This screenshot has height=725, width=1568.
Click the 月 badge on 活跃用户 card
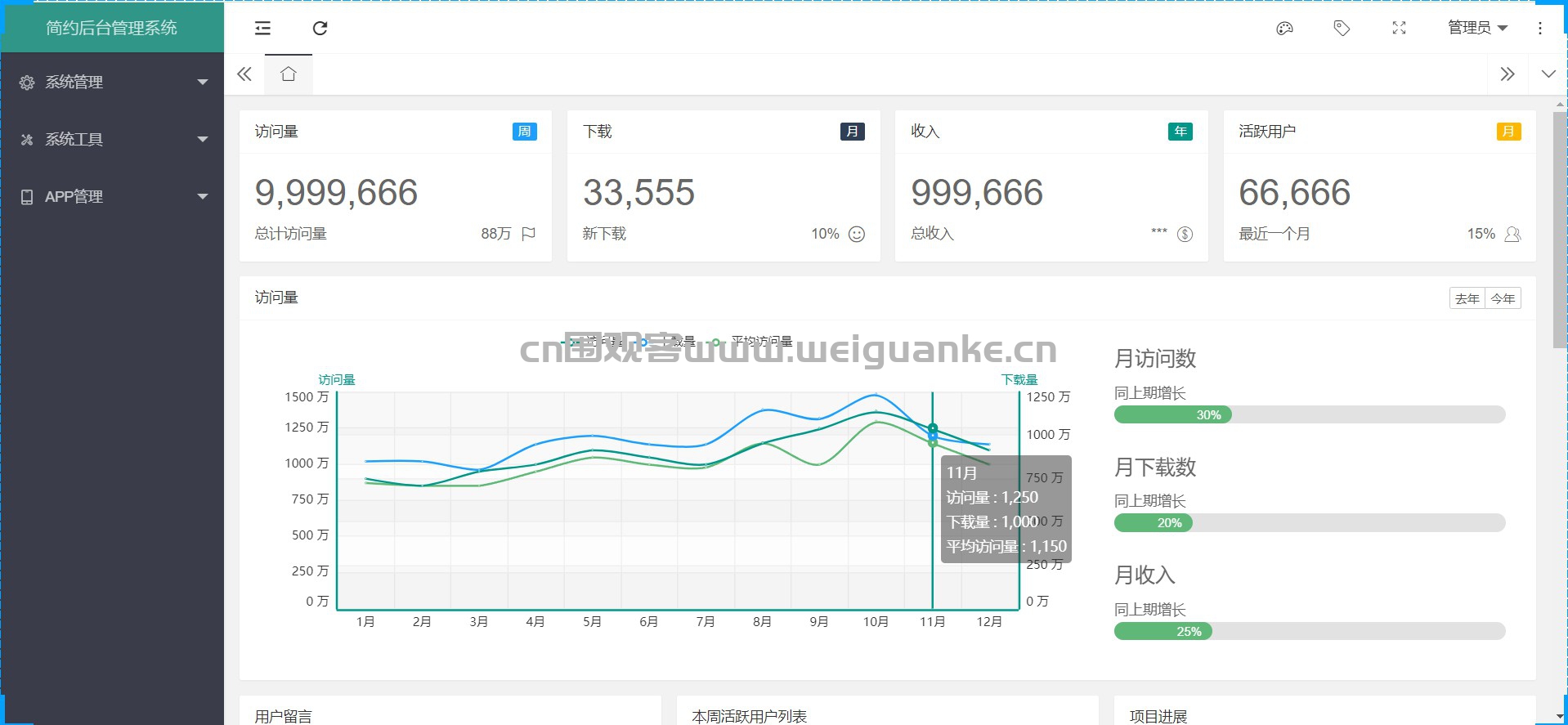[1508, 132]
